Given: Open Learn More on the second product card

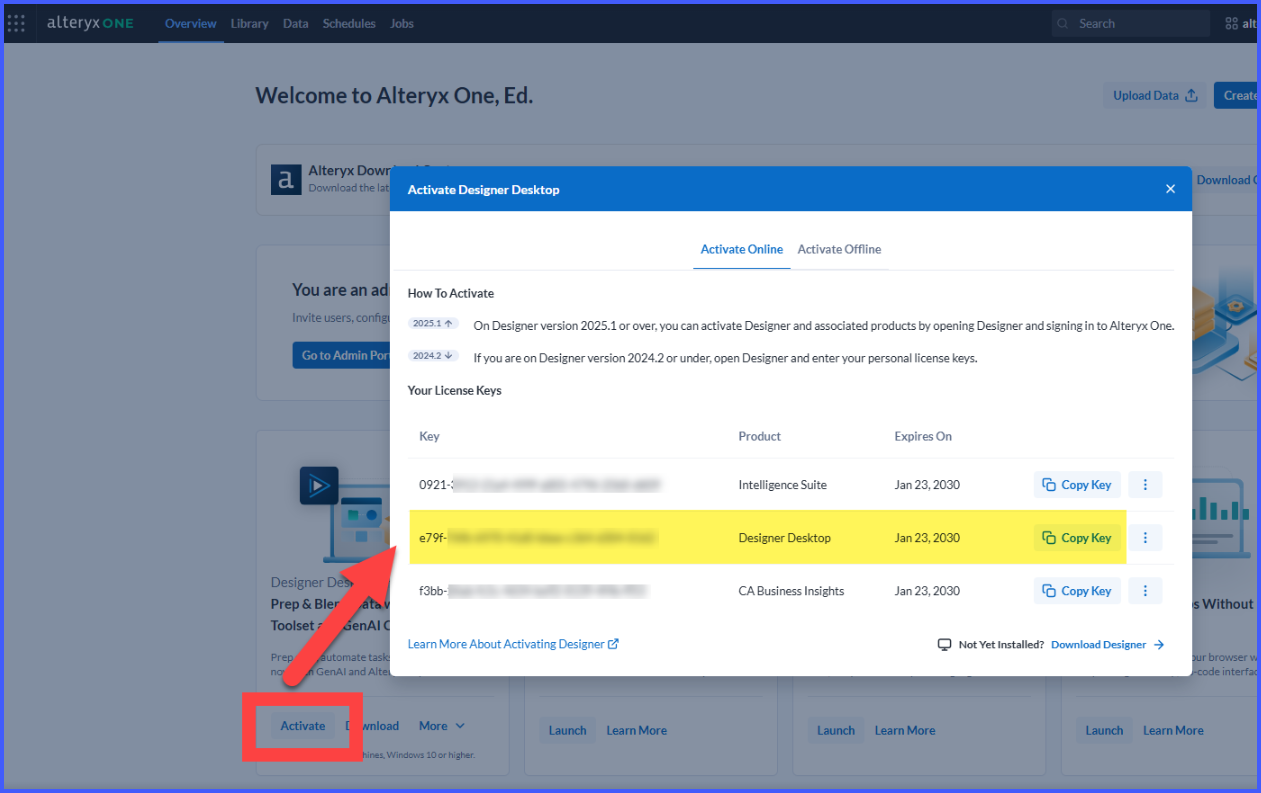Looking at the screenshot, I should 636,730.
